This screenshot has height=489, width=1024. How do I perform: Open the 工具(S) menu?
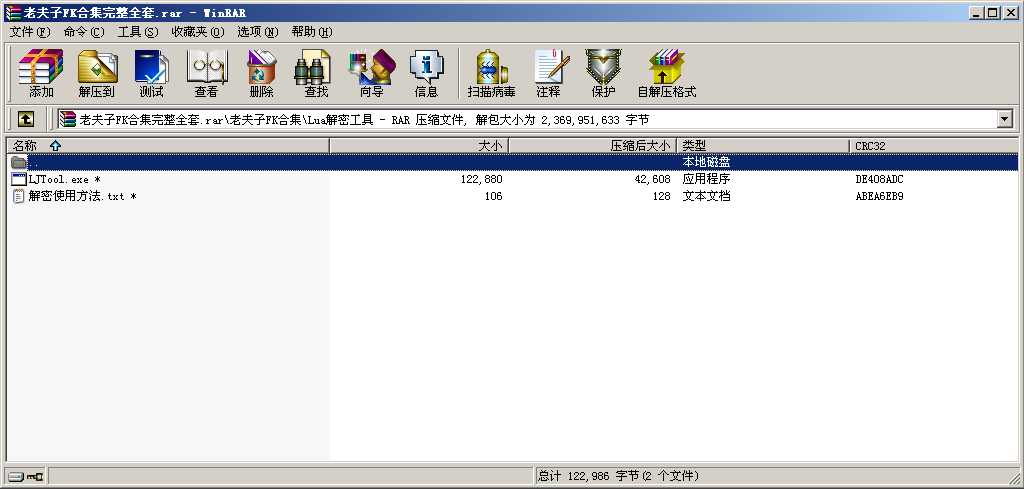pyautogui.click(x=138, y=31)
